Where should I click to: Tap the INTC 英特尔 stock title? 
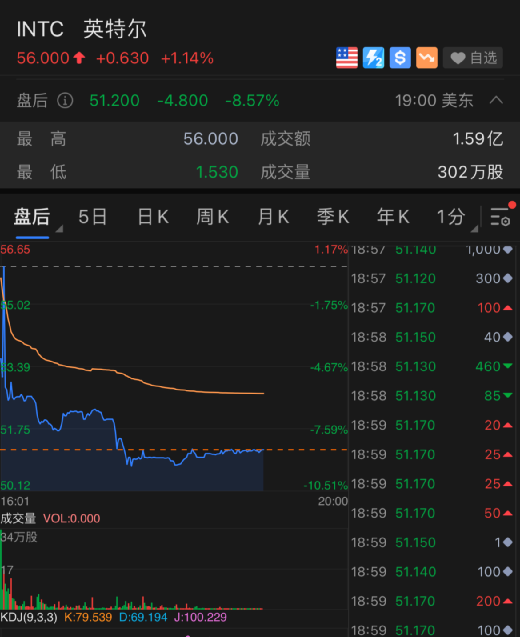[x=81, y=29]
